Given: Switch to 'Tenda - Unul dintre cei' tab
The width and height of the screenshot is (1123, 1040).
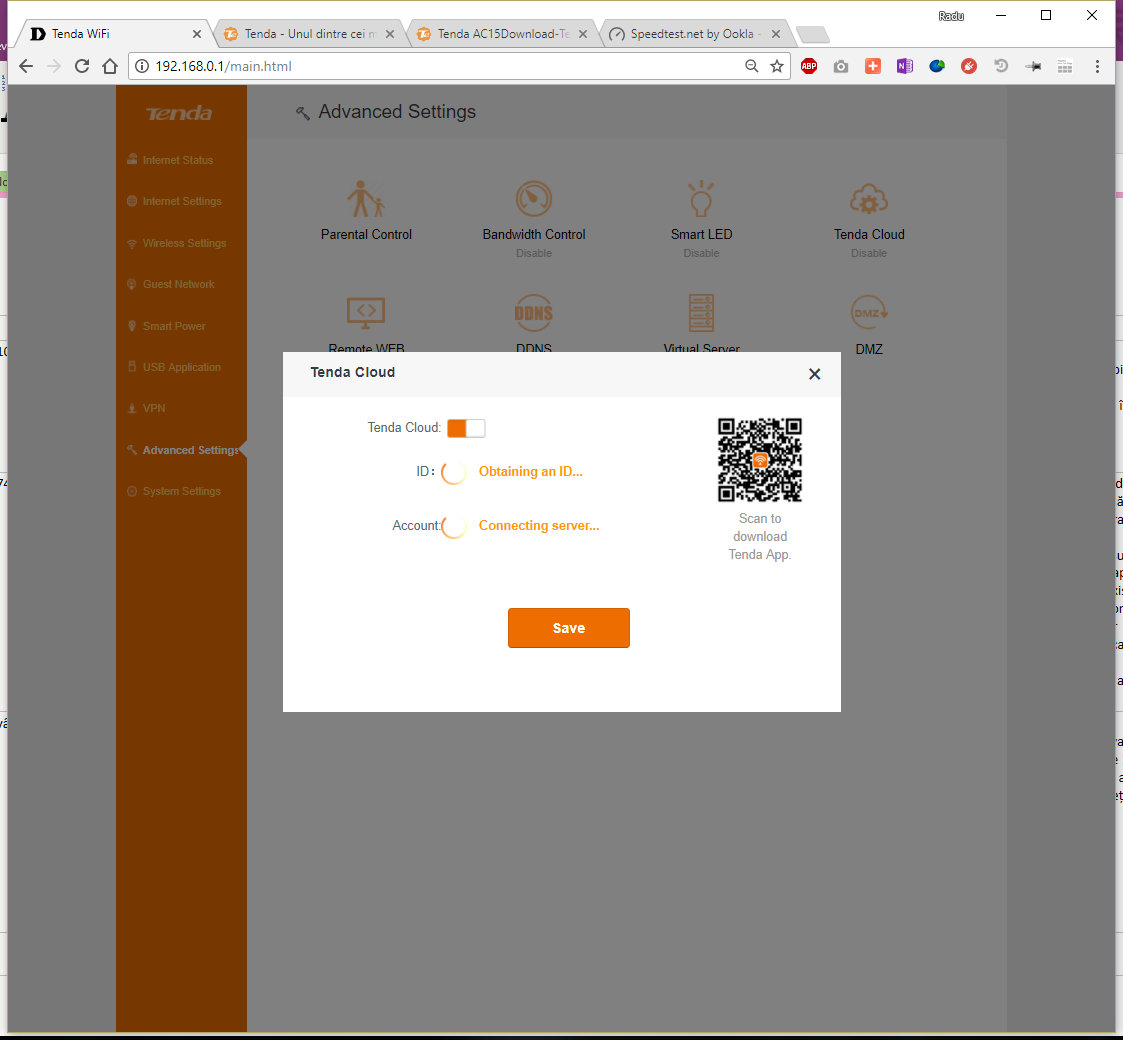Looking at the screenshot, I should [309, 34].
